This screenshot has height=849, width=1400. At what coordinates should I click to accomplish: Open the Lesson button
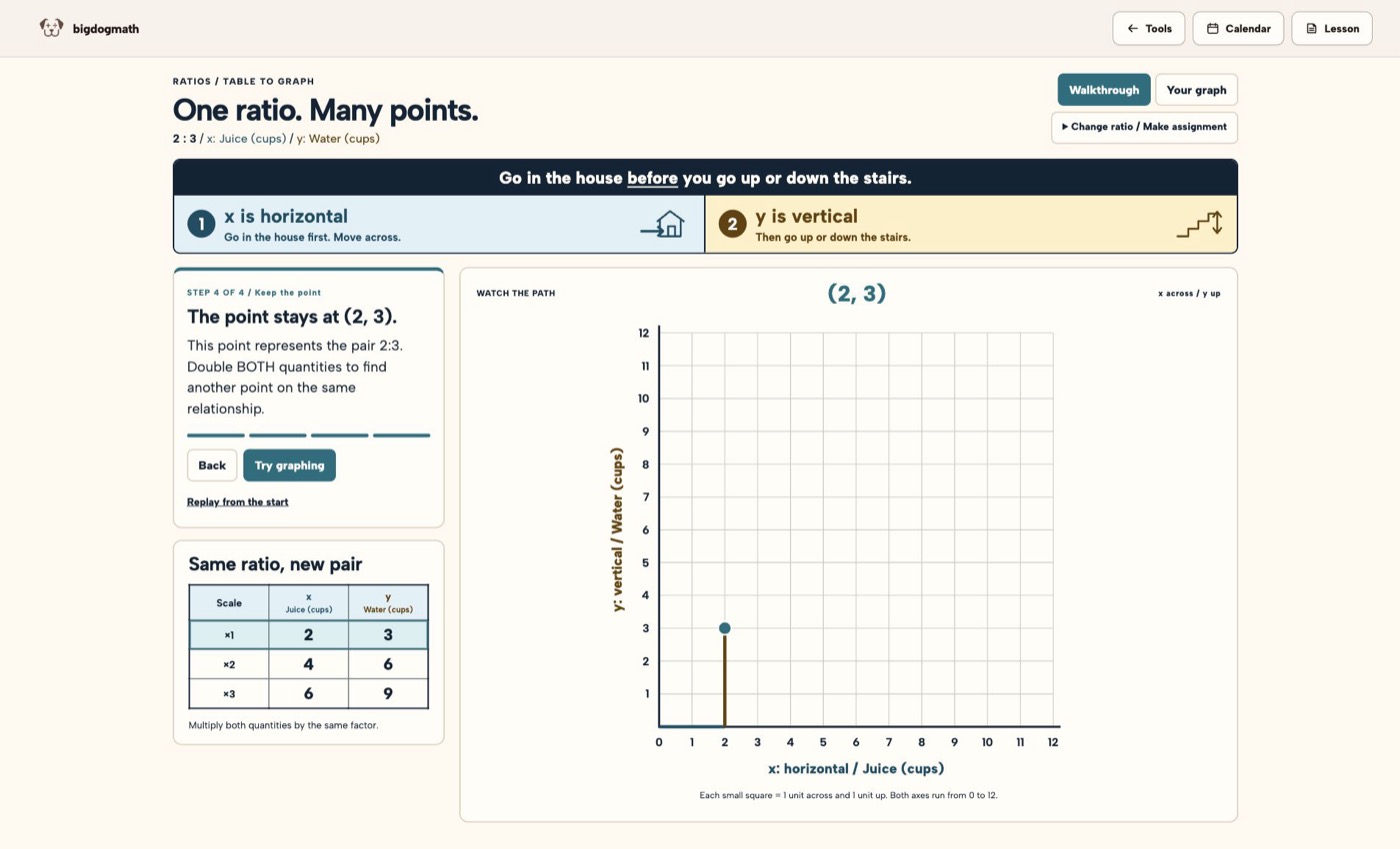[x=1332, y=29]
